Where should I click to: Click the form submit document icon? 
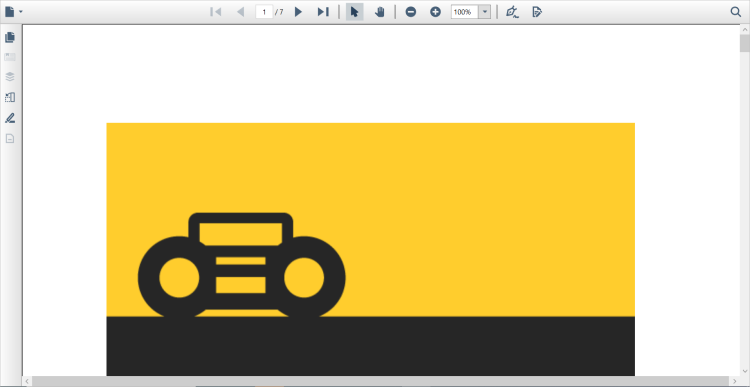(x=537, y=12)
